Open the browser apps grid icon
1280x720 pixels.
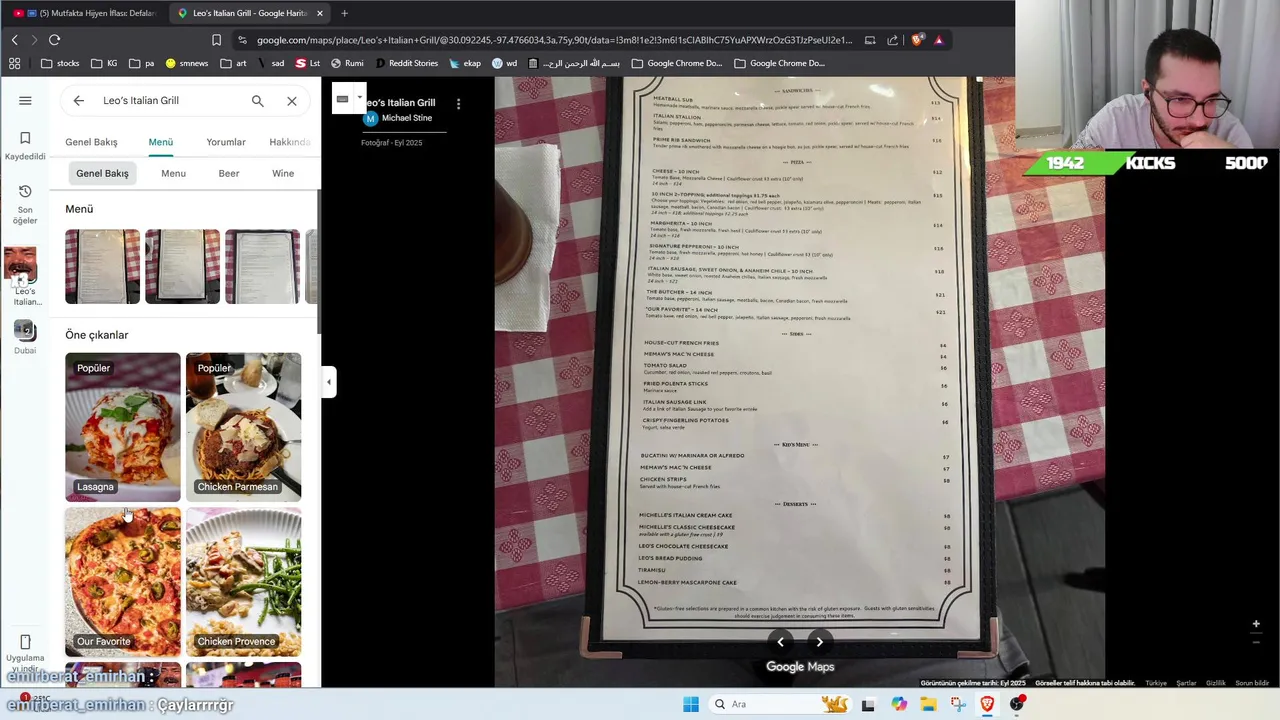(x=14, y=63)
